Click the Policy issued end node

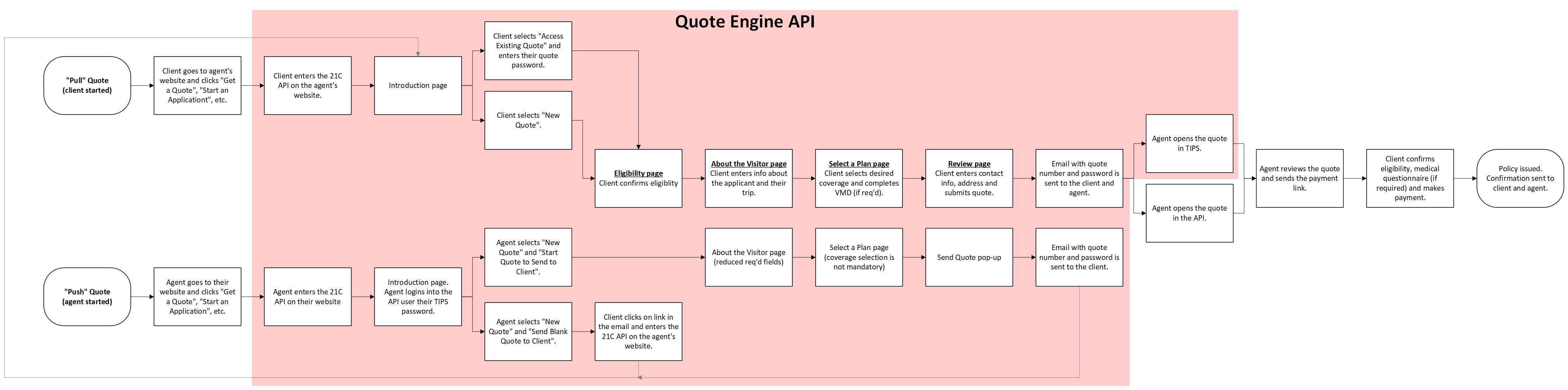pos(1519,178)
